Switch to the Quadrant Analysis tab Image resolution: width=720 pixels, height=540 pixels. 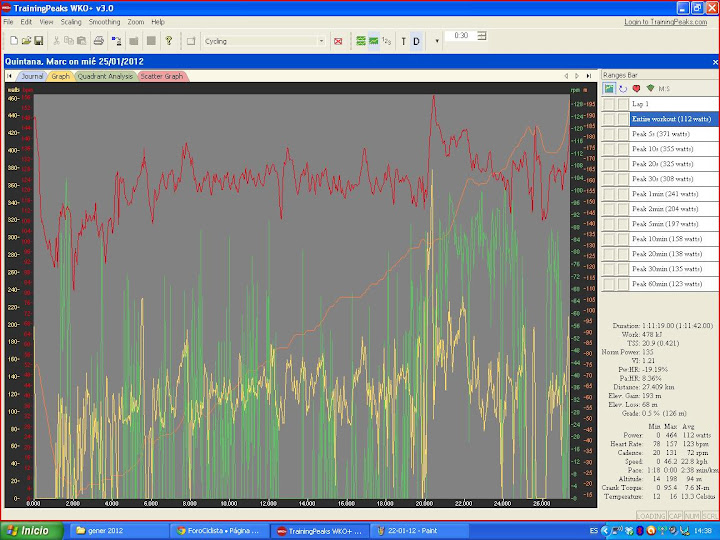tap(105, 76)
